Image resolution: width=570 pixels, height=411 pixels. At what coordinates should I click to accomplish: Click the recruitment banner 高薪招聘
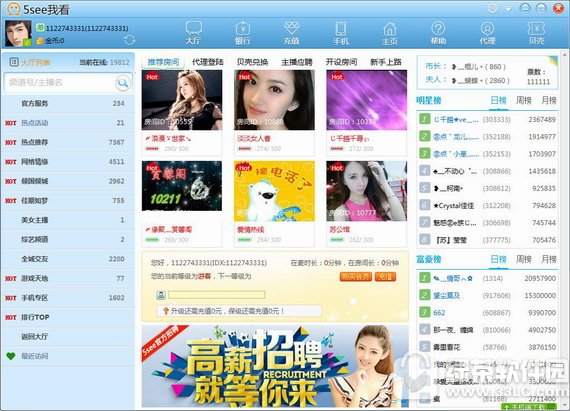tap(275, 366)
